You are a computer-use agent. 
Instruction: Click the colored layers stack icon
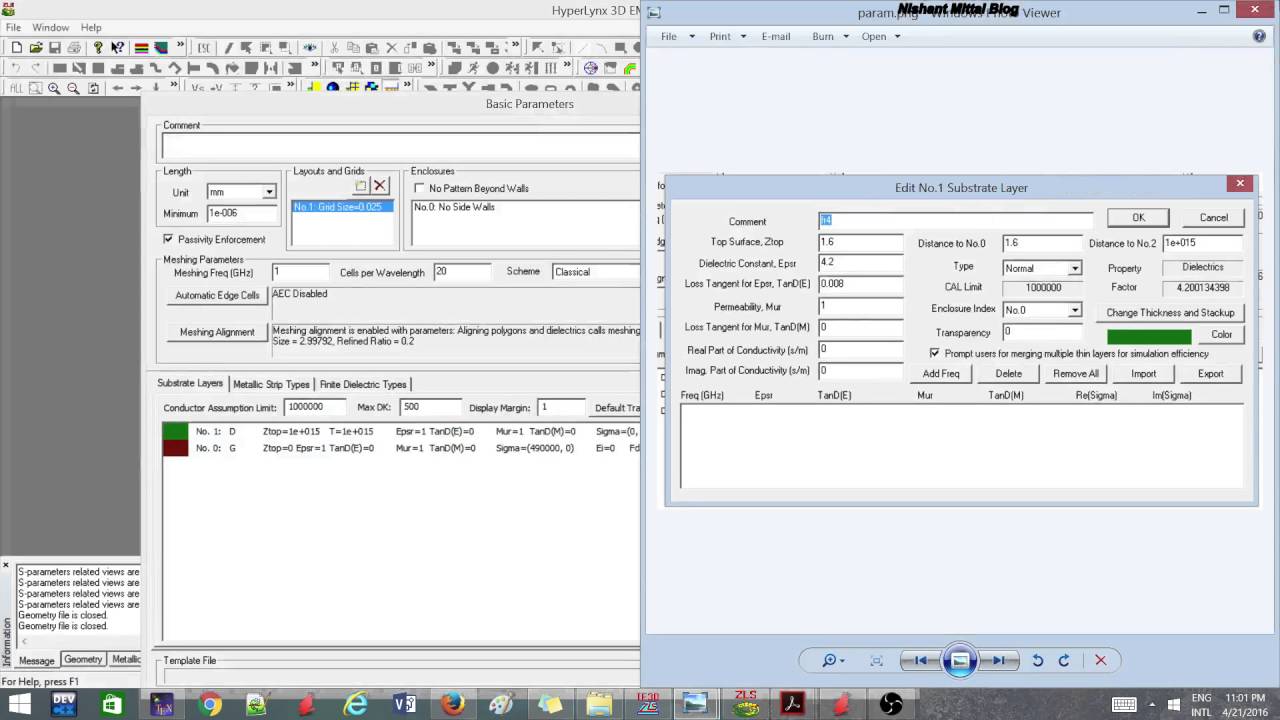click(x=142, y=48)
